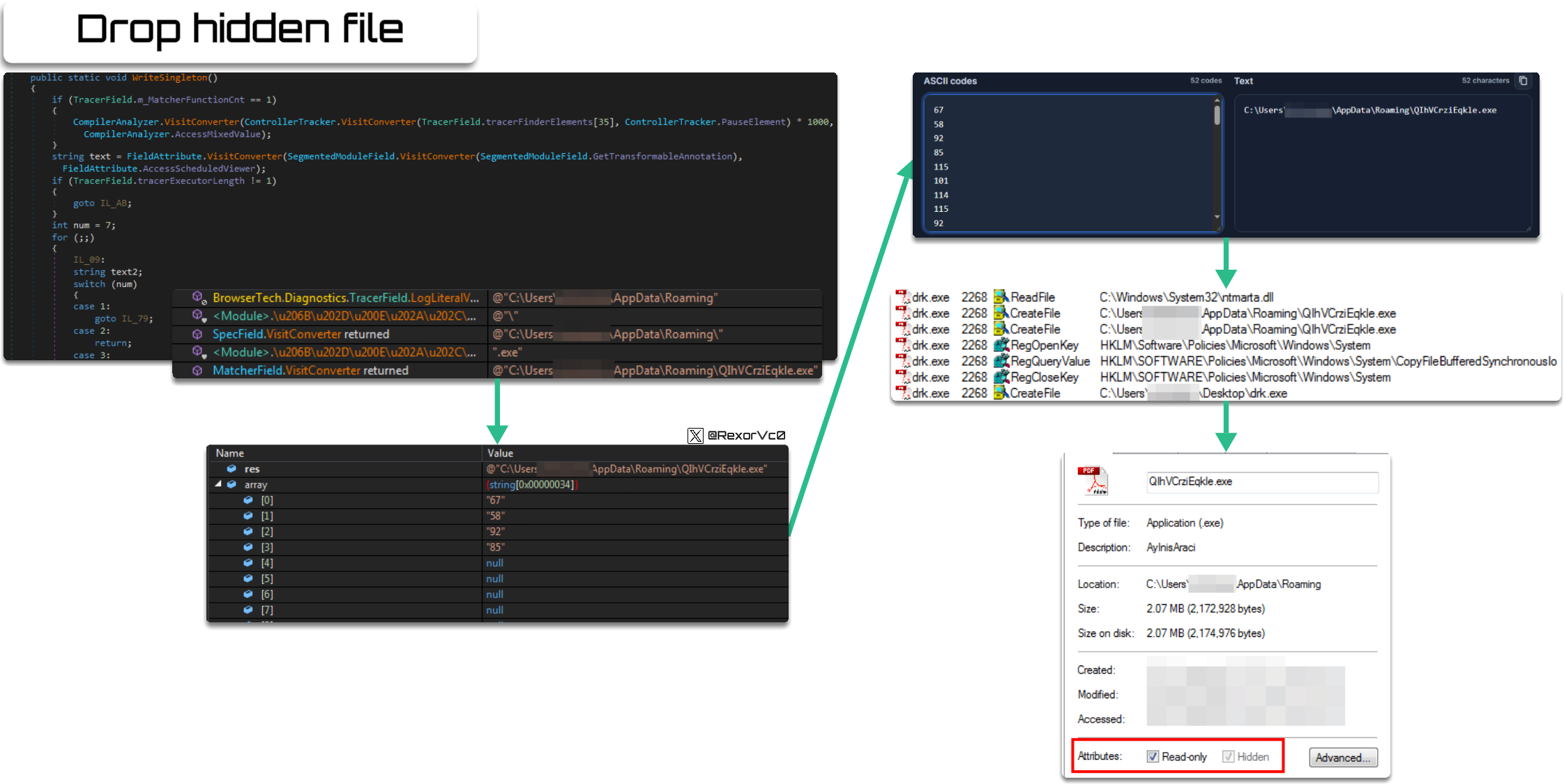This screenshot has height=784, width=1564.
Task: Click the ReadFile operation icon for ntmarta.dll
Action: tap(1001, 297)
